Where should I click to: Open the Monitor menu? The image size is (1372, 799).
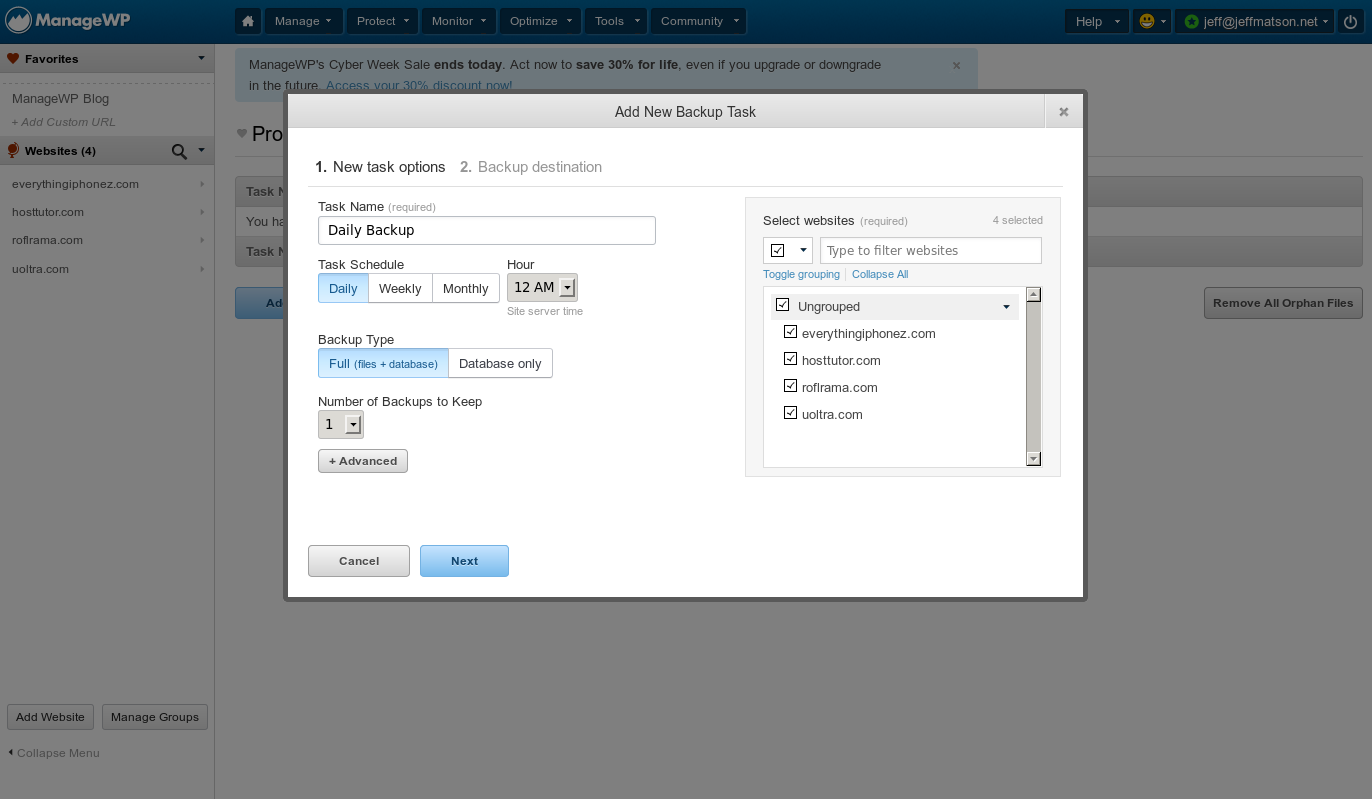coord(459,21)
